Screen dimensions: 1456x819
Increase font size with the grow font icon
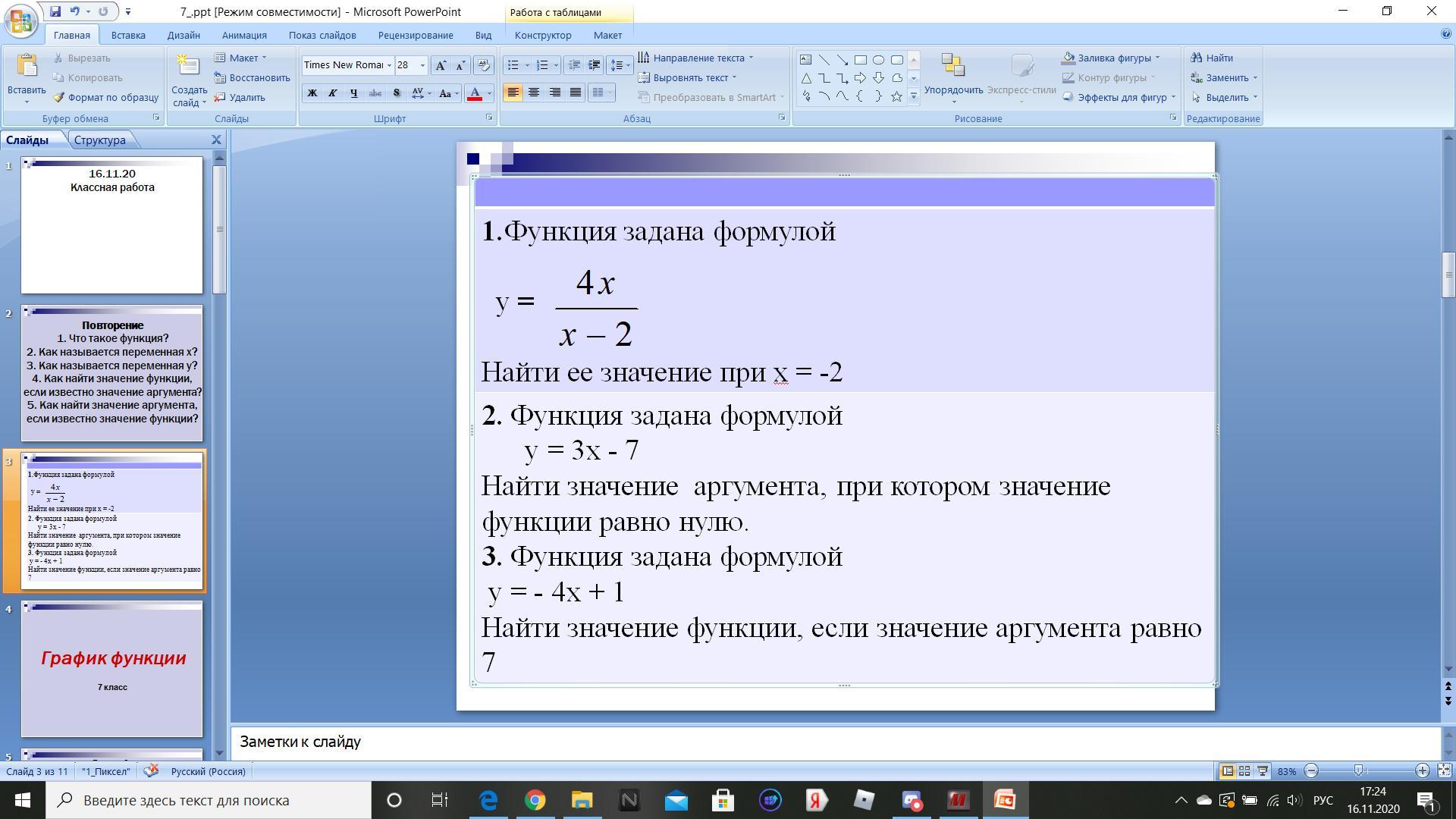(440, 65)
